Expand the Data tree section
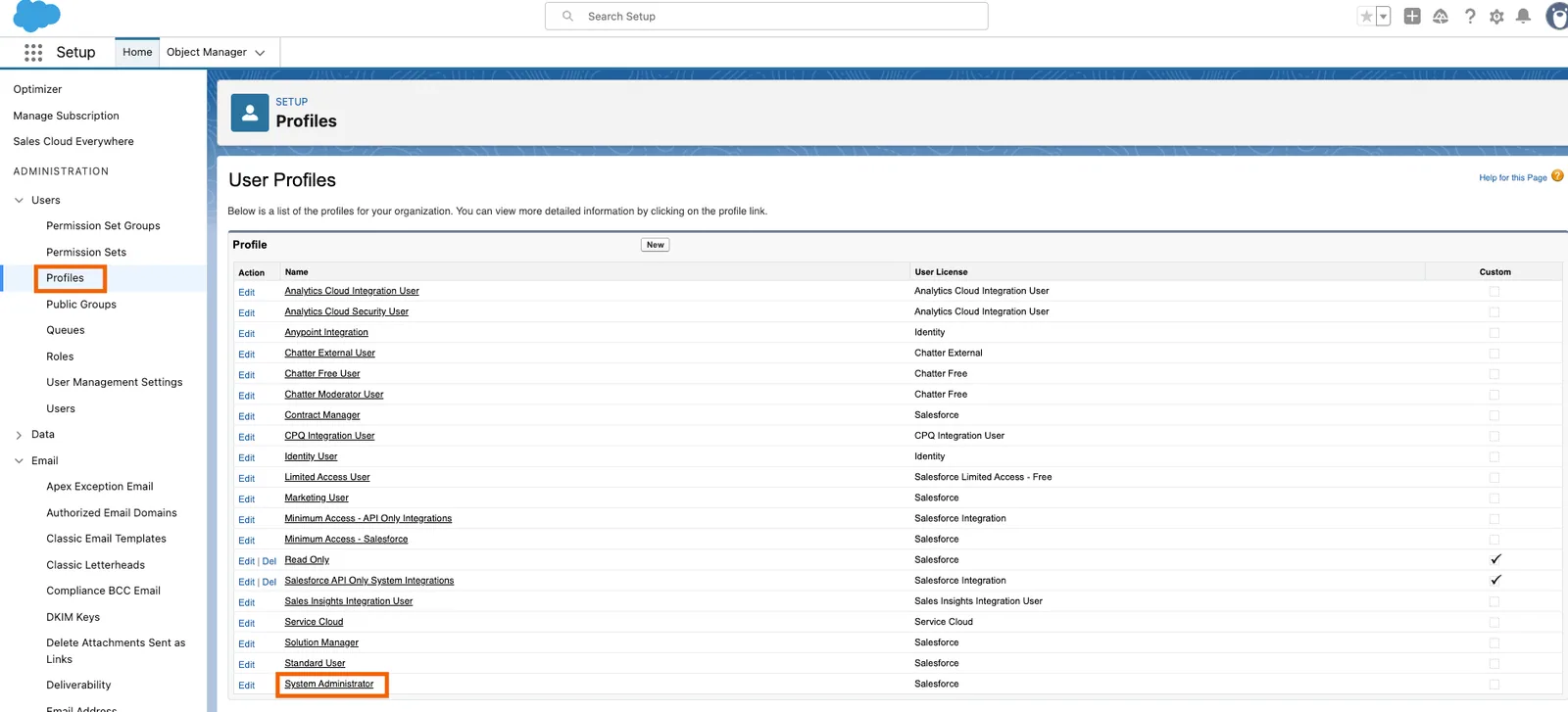This screenshot has width=1568, height=712. 19,435
